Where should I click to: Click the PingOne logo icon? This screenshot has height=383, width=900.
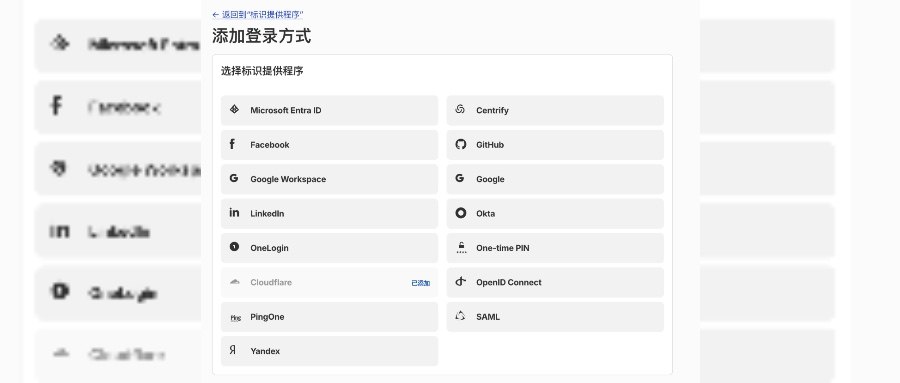(x=235, y=318)
